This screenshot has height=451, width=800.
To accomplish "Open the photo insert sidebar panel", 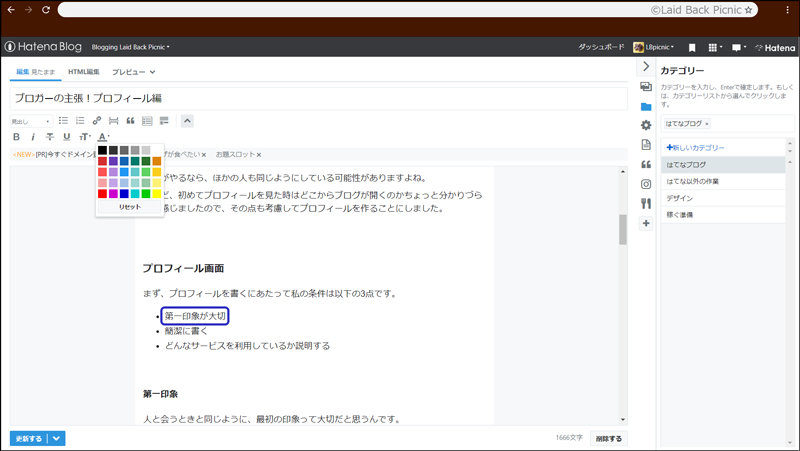I will tap(646, 87).
